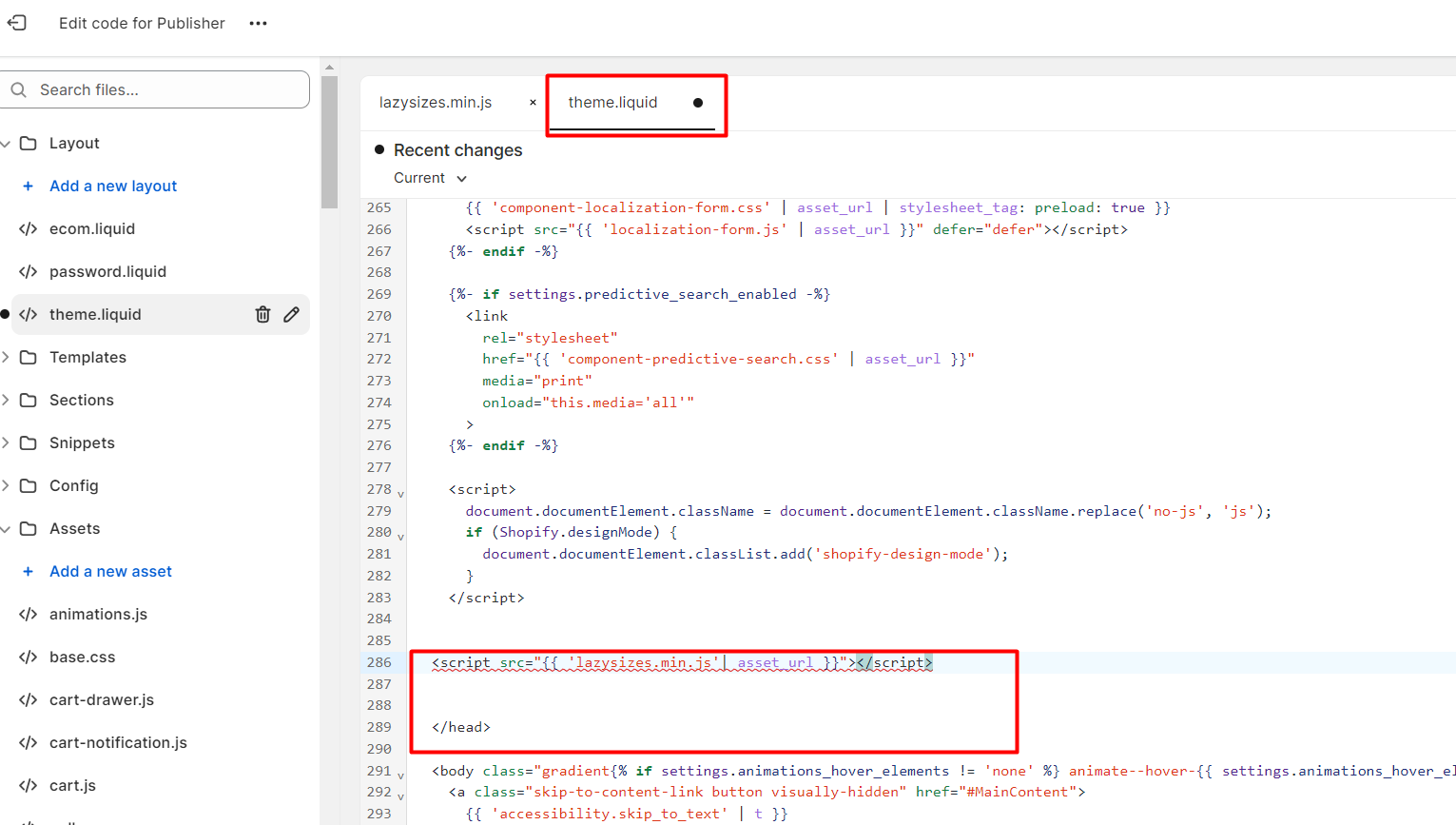This screenshot has height=825, width=1456.
Task: Open base.css asset file
Action: coord(82,657)
